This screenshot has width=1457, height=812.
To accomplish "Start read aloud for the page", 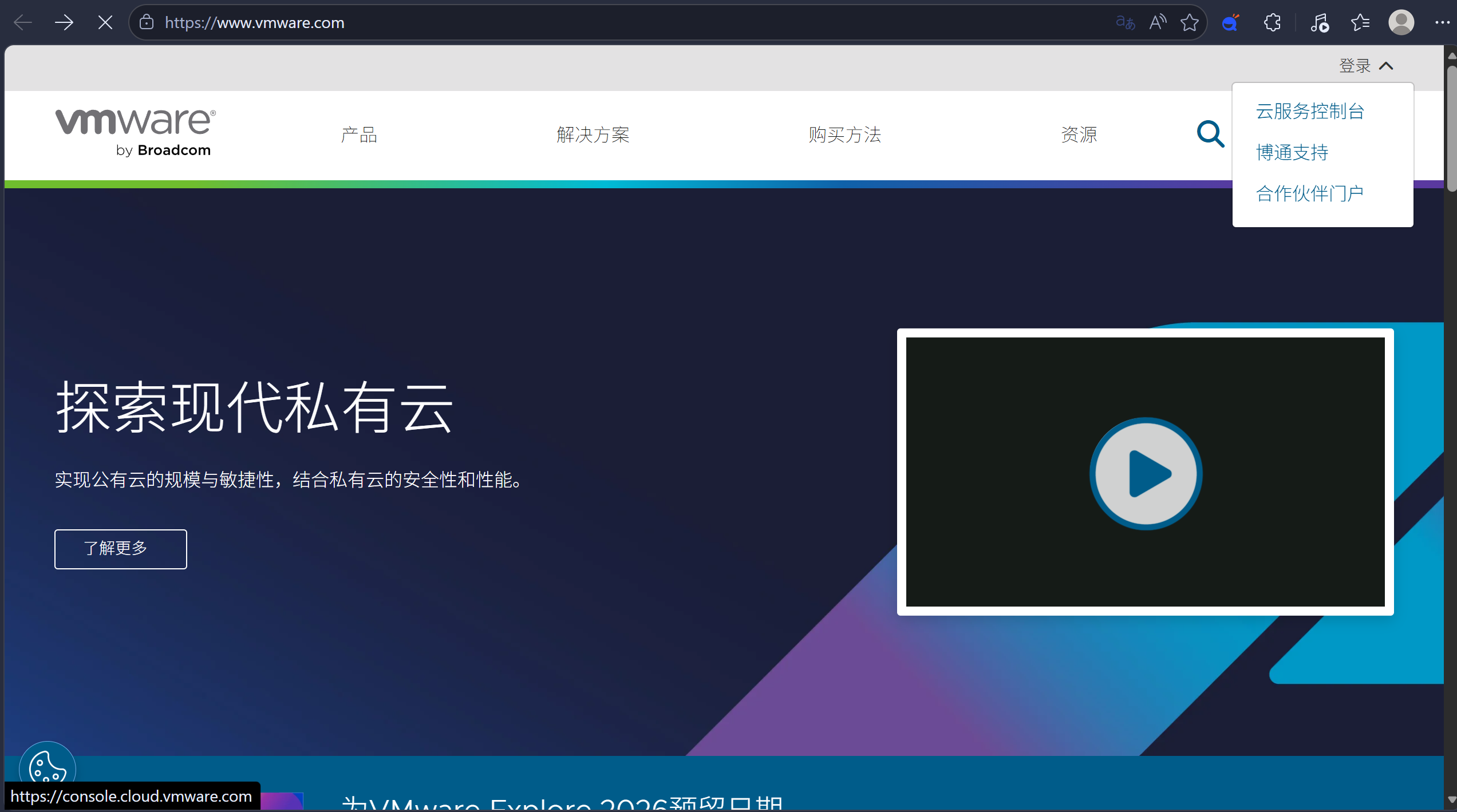I will pyautogui.click(x=1158, y=22).
